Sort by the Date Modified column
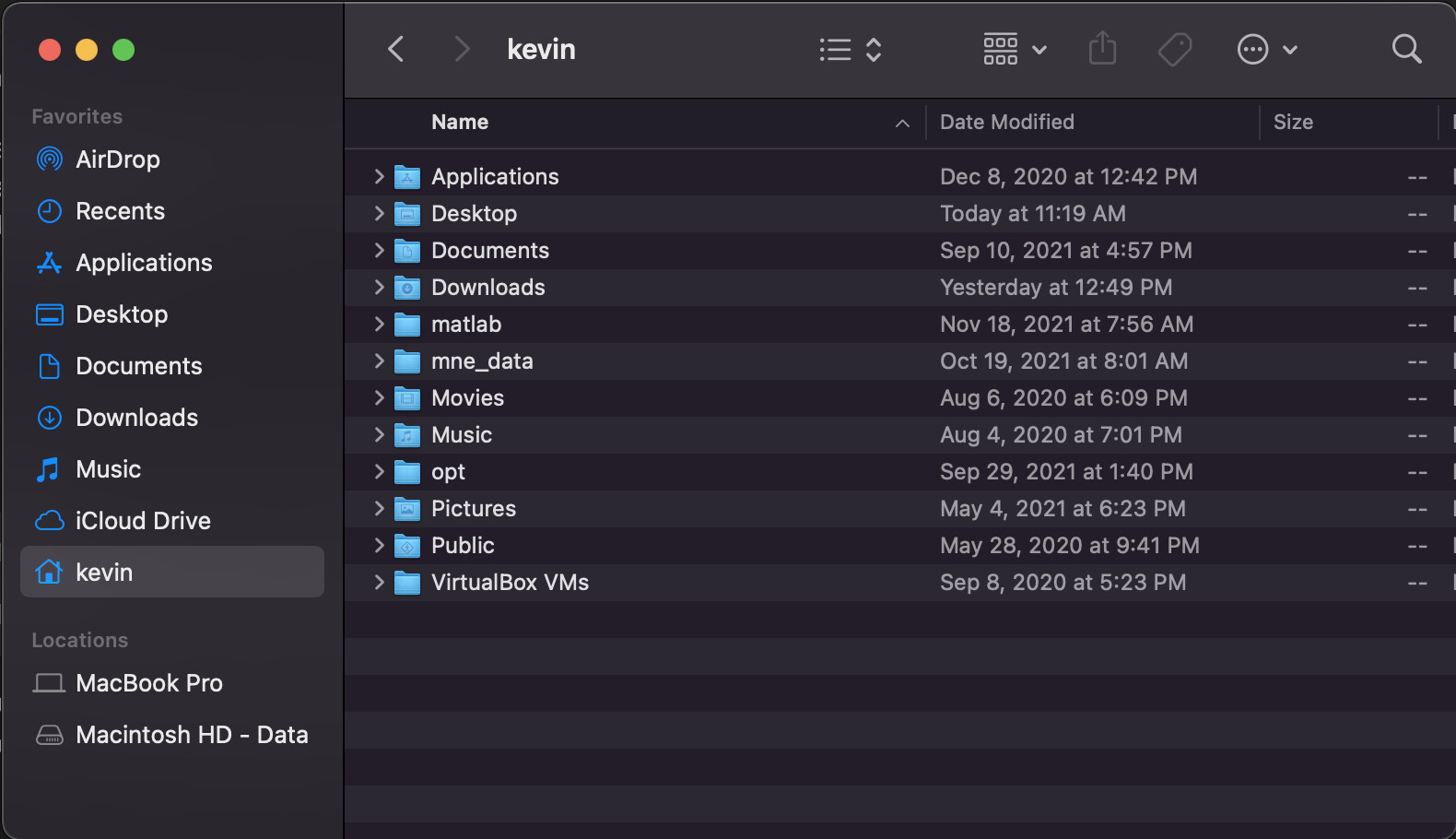 point(1007,122)
